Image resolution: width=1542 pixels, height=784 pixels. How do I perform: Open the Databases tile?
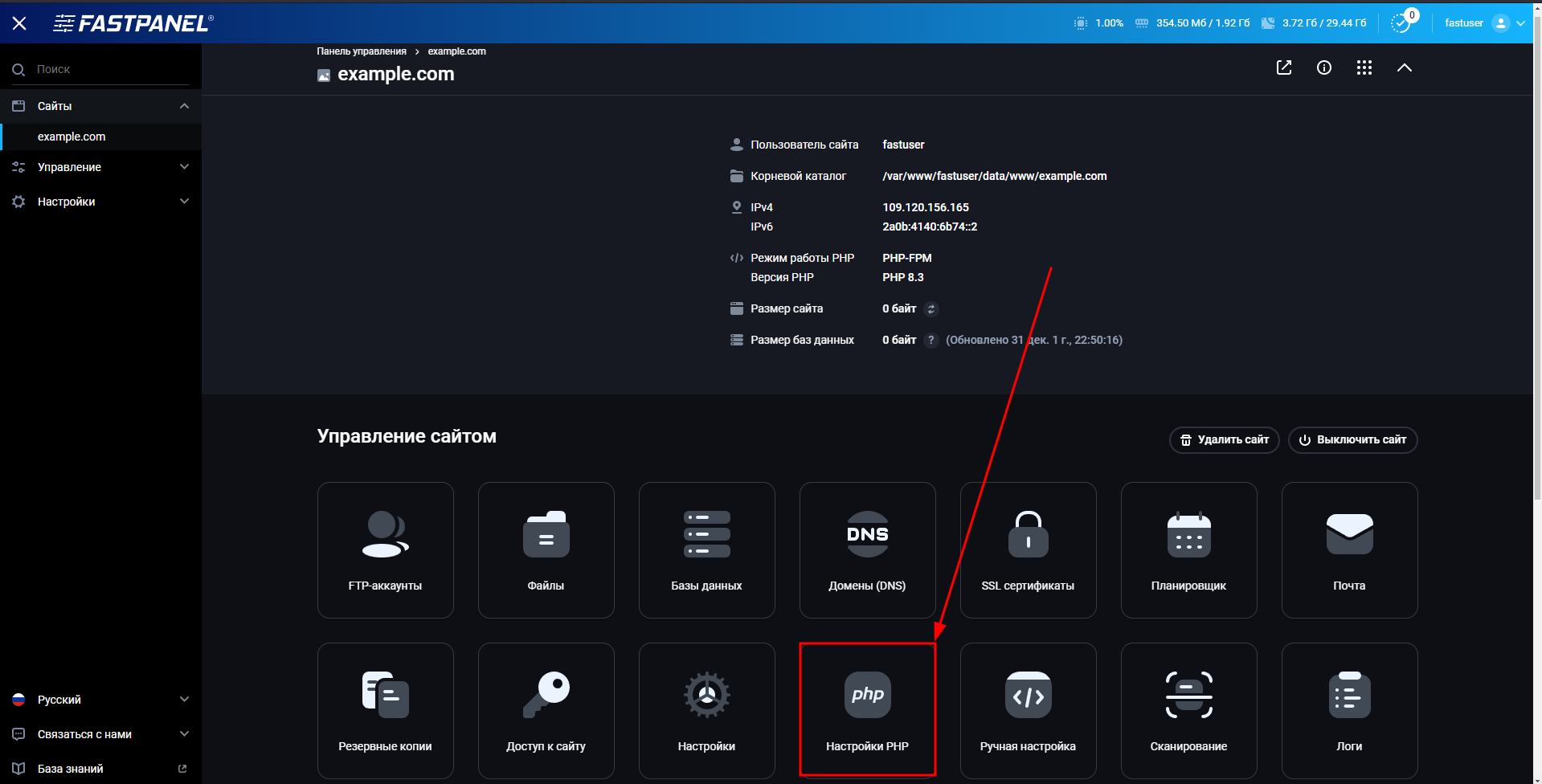[x=706, y=549]
